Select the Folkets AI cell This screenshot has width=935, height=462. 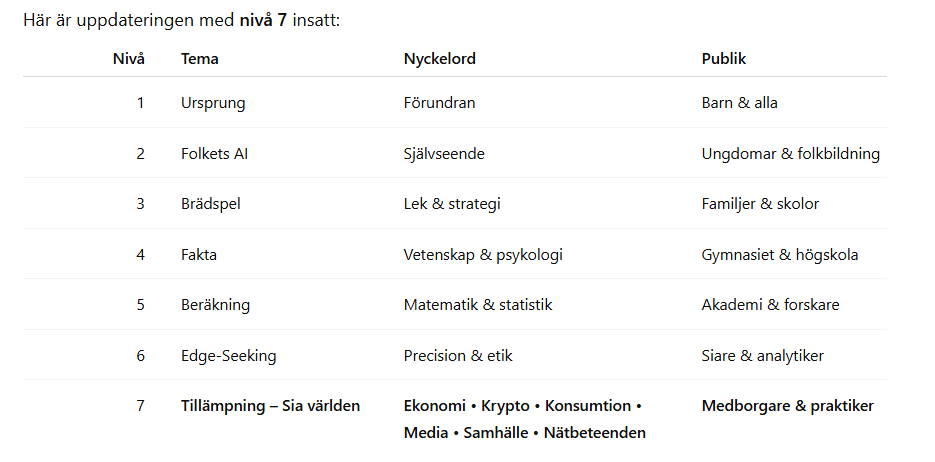pos(215,154)
